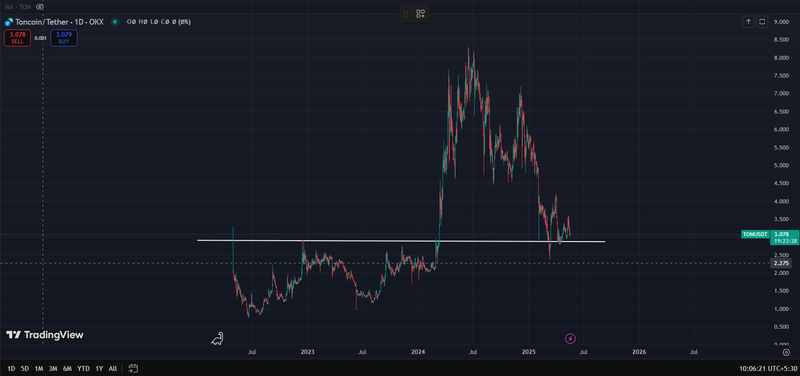Screen dimensions: 800x376
Task: Open the Go to date calendar icon
Action: pos(133,368)
